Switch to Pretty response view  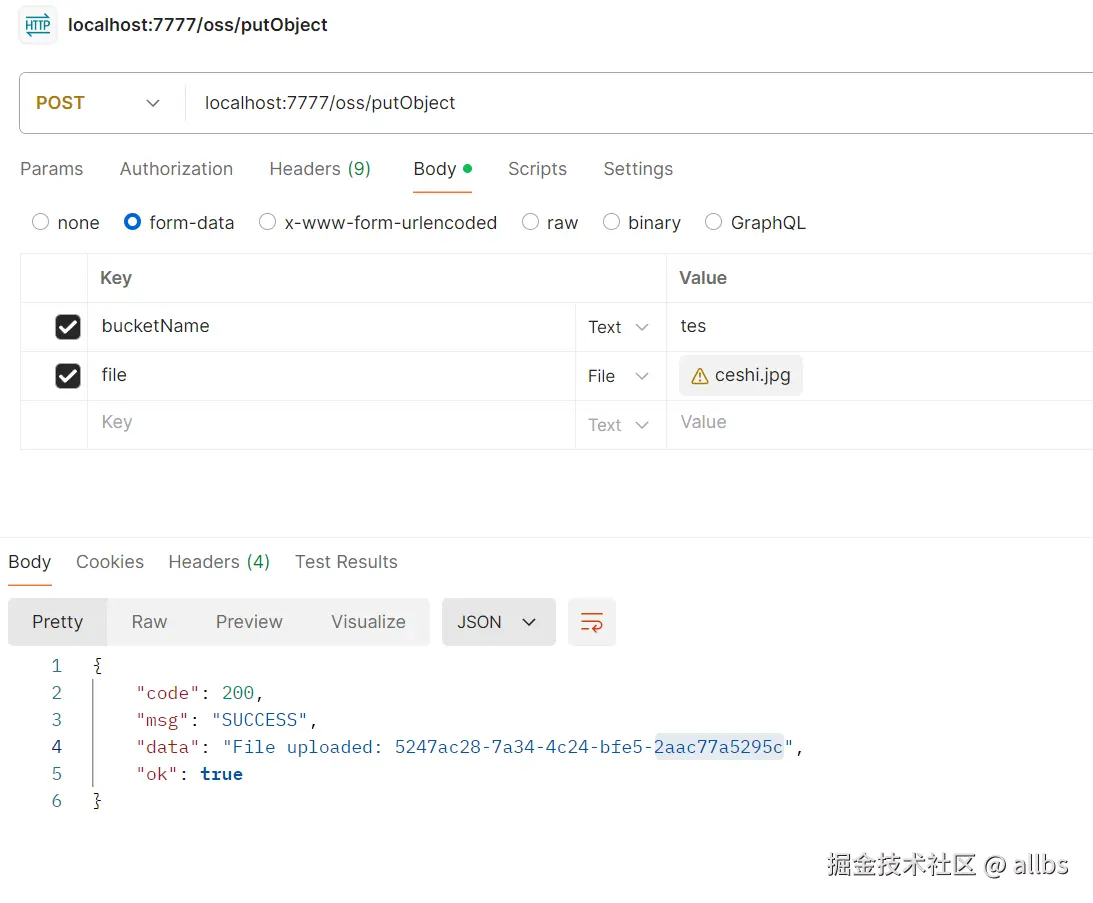(58, 622)
